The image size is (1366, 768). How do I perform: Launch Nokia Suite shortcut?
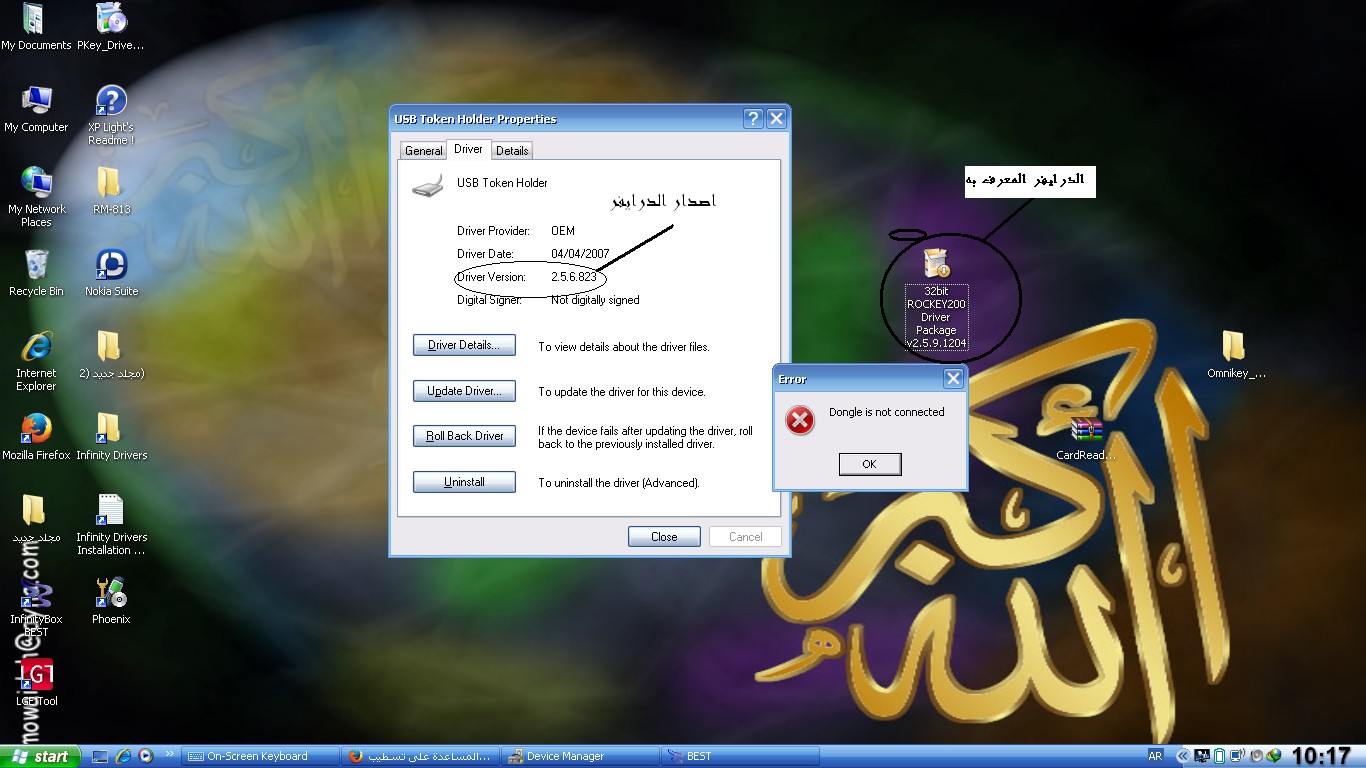(x=111, y=273)
